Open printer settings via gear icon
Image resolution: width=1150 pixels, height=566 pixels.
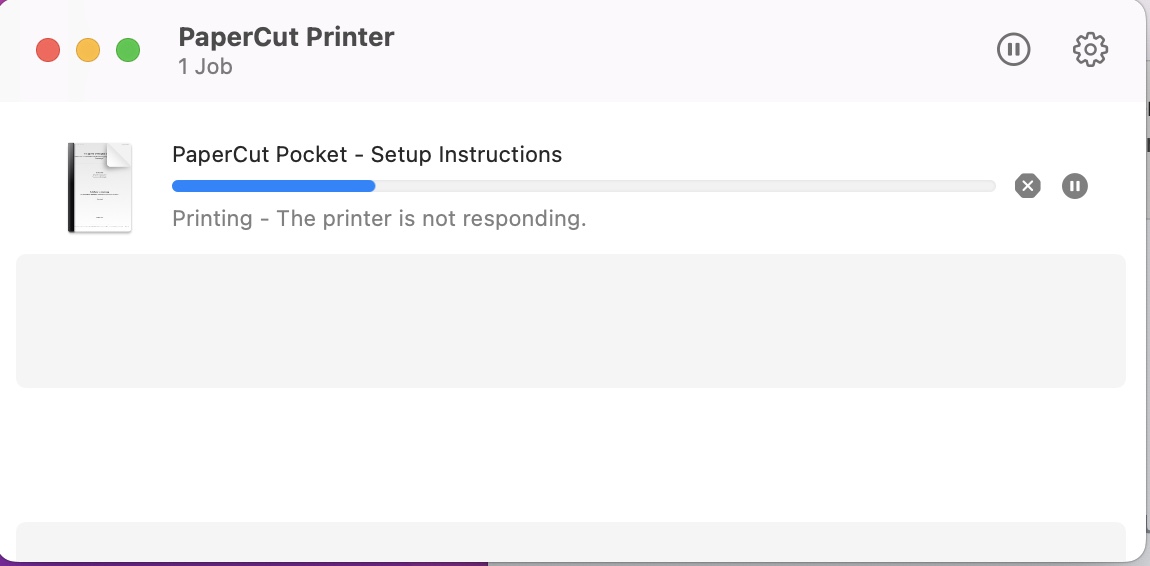click(1091, 50)
